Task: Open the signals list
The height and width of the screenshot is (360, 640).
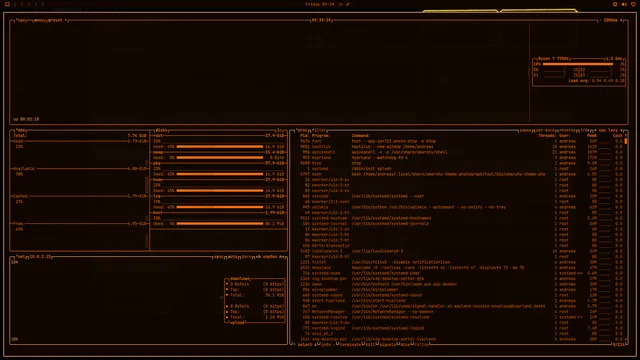Action: tap(388, 344)
